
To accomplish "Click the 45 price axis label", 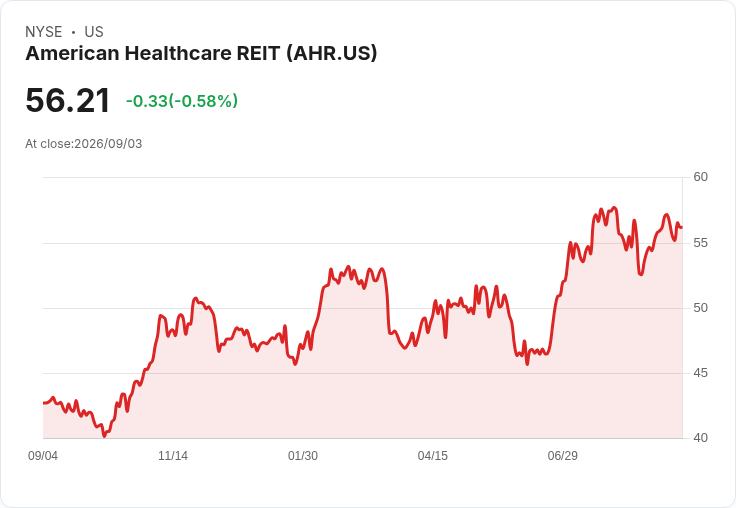I will click(x=700, y=373).
